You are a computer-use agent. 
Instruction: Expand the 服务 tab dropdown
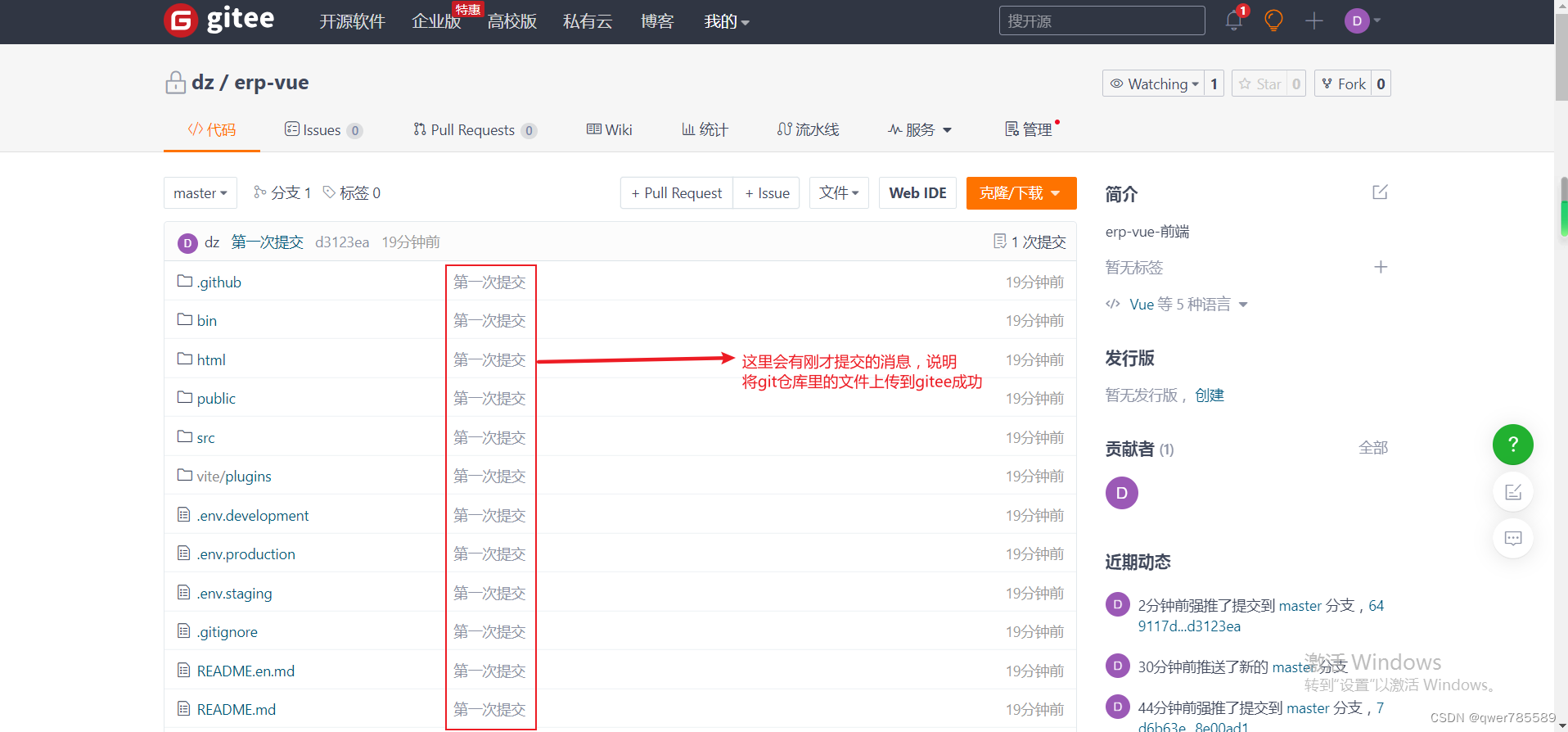click(920, 129)
